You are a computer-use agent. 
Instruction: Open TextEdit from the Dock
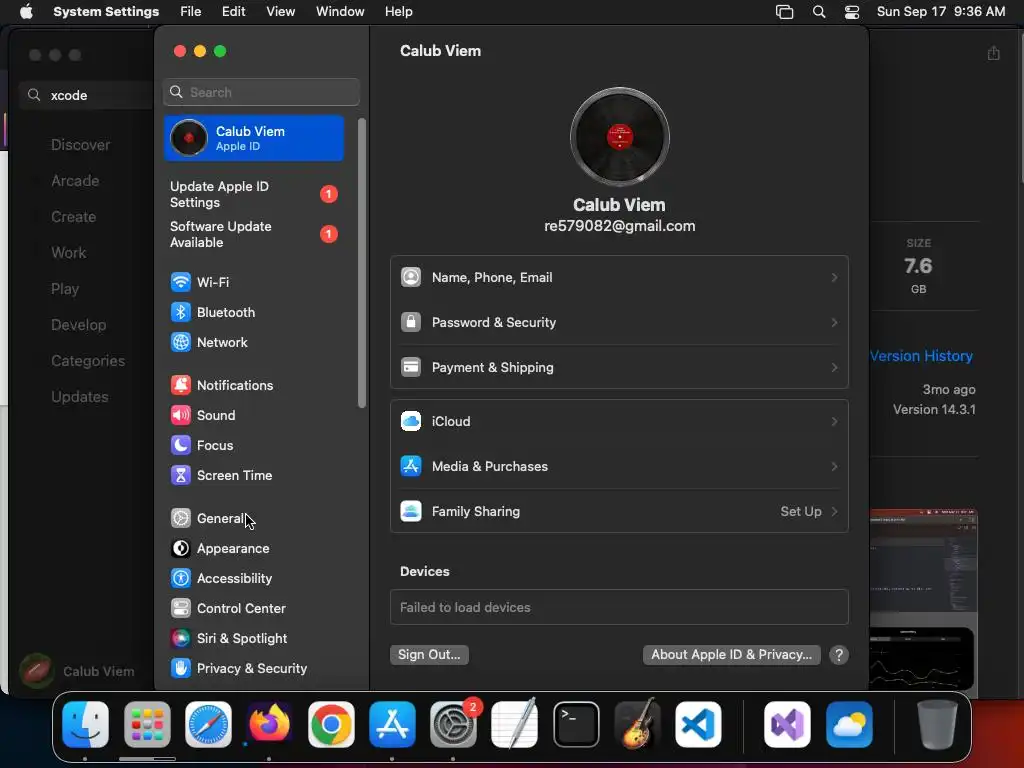pos(515,724)
